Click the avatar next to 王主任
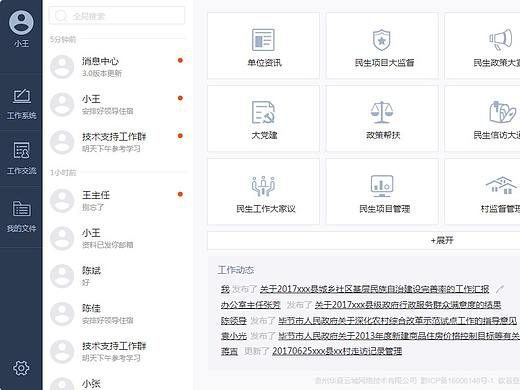Viewport: 520px width, 390px height. pos(62,201)
